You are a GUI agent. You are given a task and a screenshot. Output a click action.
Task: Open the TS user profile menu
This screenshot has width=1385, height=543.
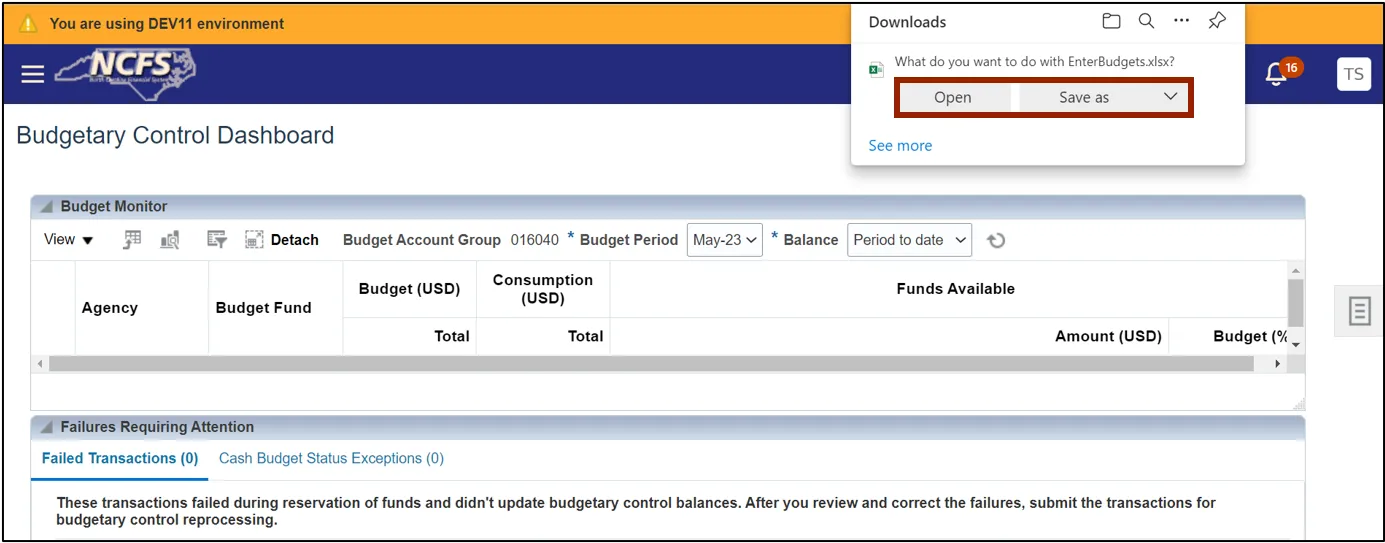tap(1353, 74)
